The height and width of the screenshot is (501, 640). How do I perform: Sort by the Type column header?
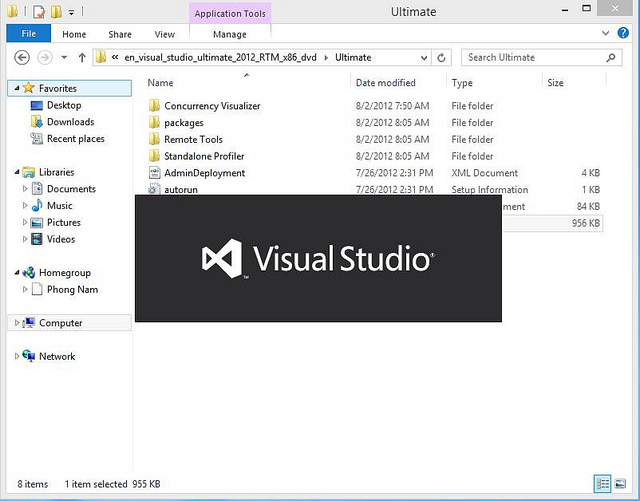pyautogui.click(x=462, y=83)
